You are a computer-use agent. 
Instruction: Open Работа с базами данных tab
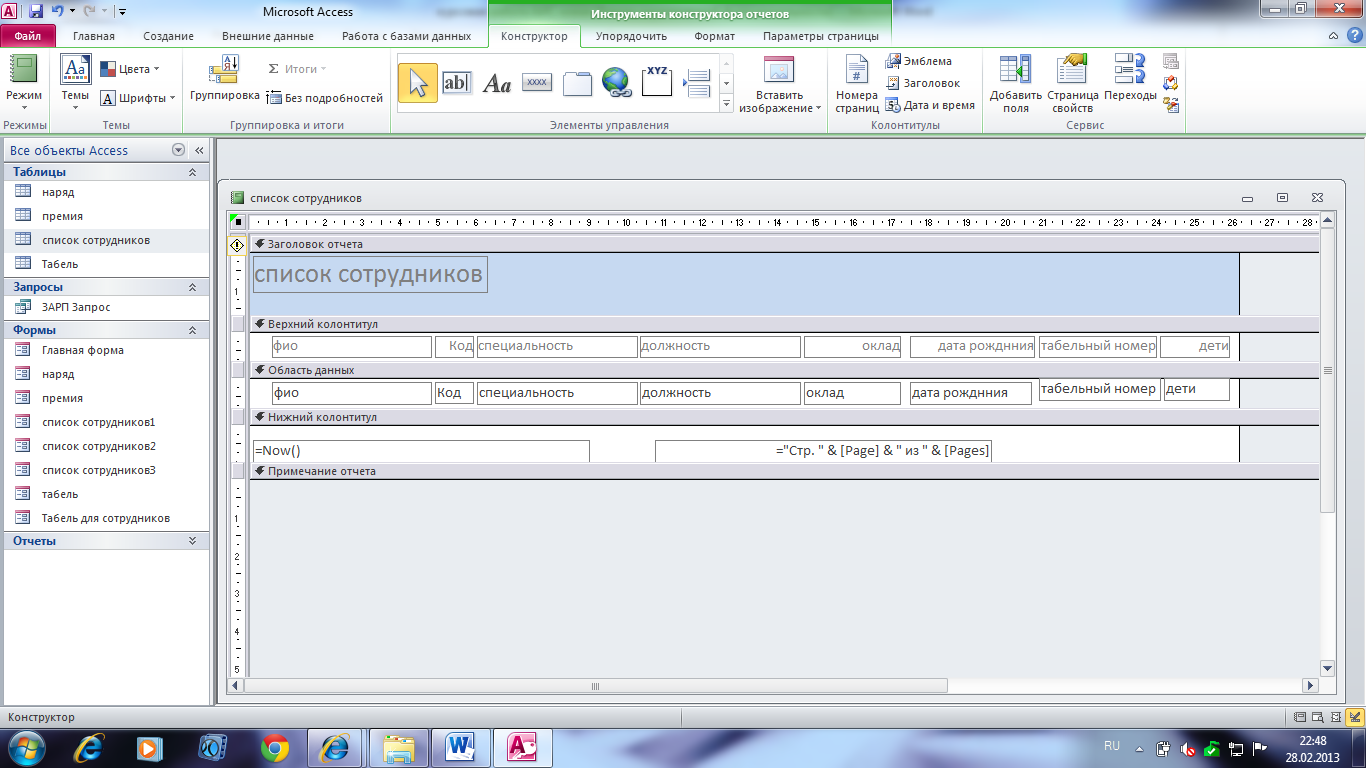(406, 36)
